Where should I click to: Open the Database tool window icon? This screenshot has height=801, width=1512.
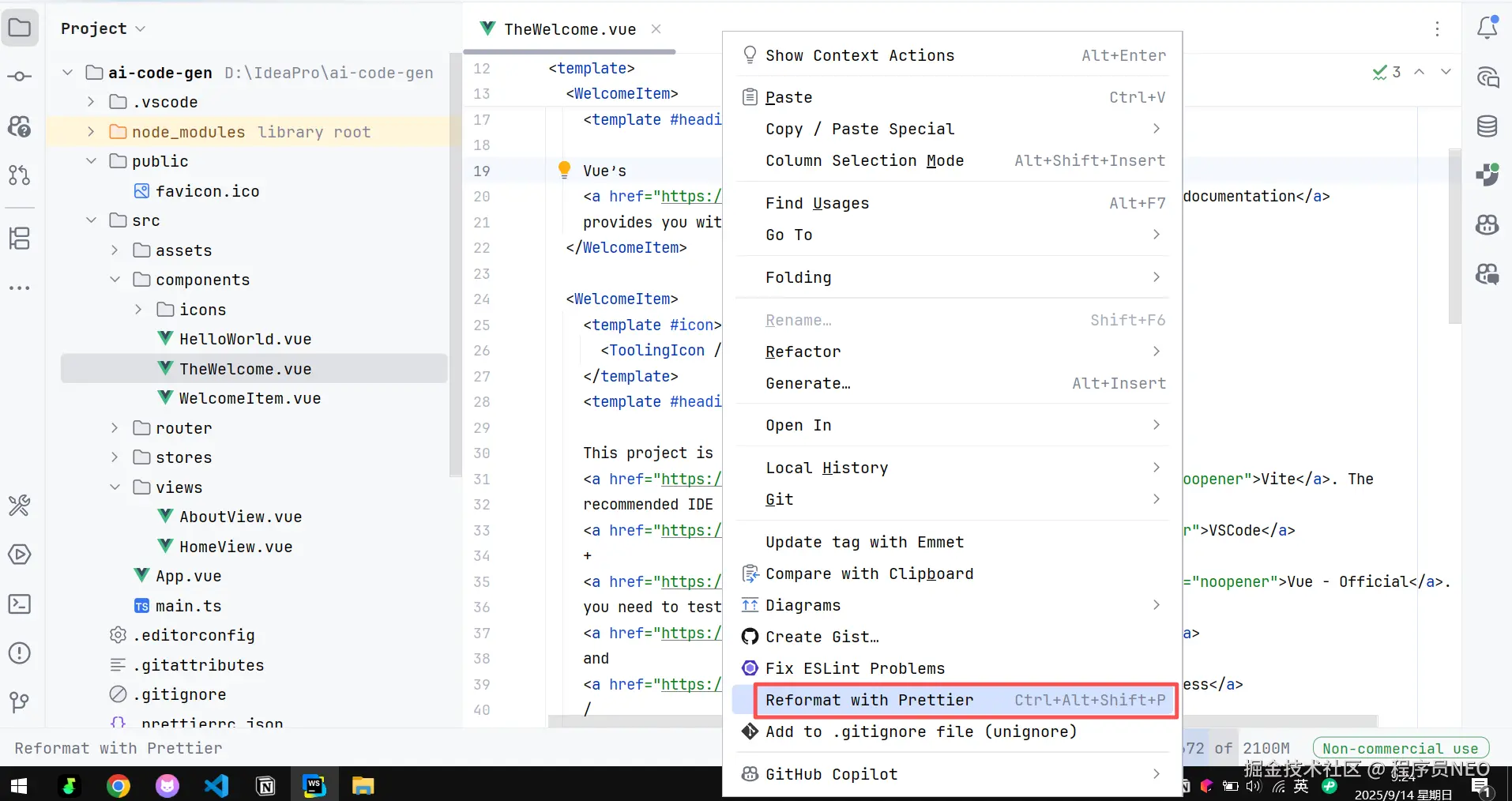1488,126
